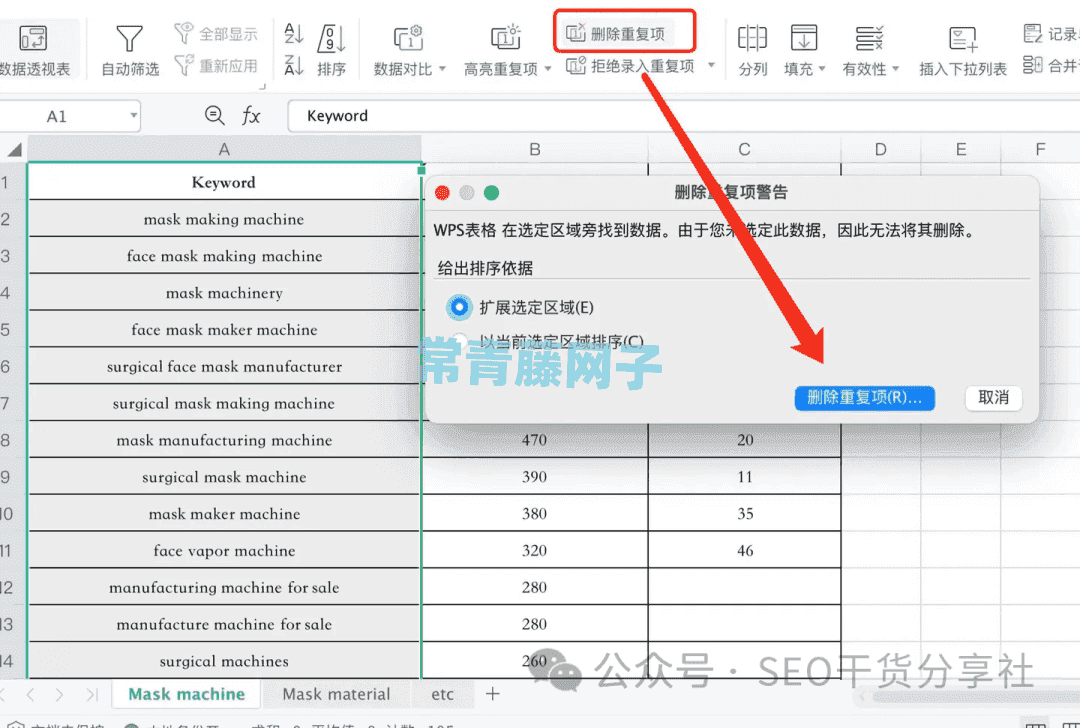Select column A header

coord(224,149)
